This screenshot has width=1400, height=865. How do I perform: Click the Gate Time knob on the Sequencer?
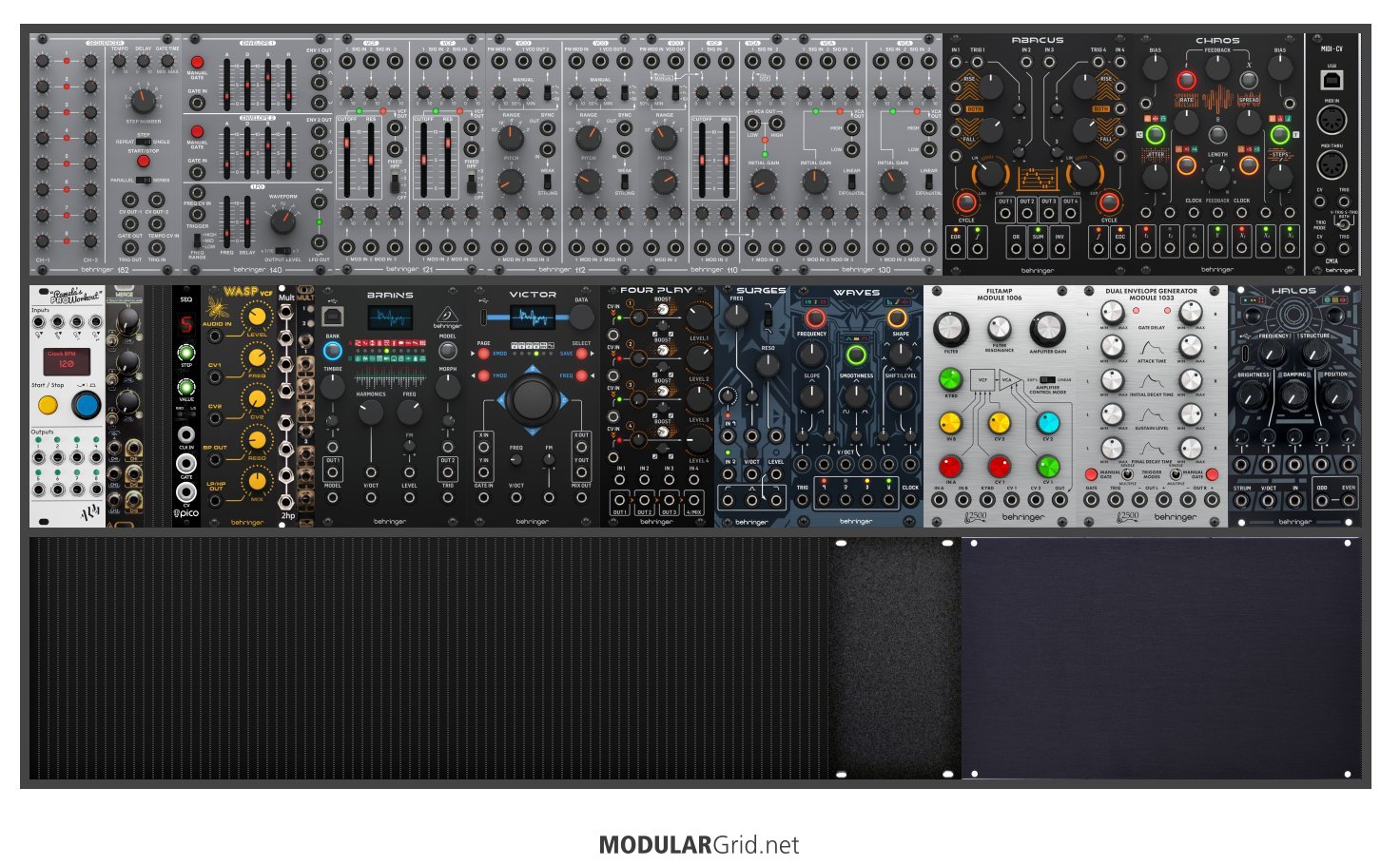point(166,62)
